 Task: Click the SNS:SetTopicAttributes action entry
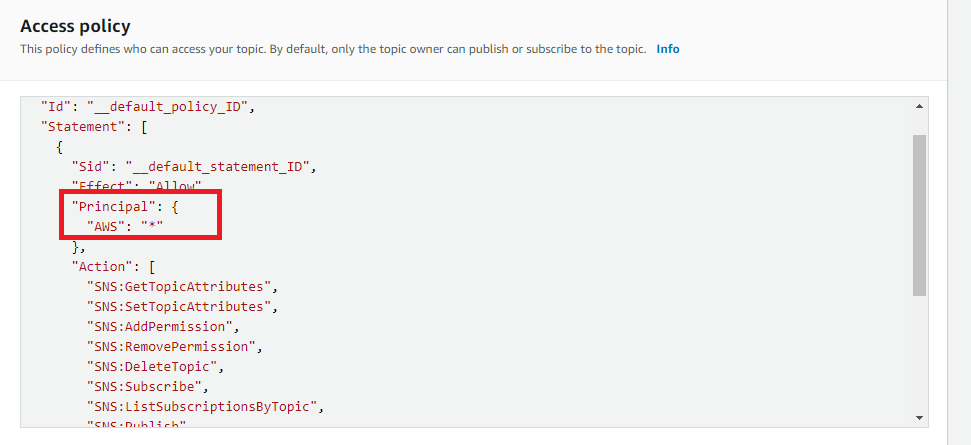pos(180,306)
